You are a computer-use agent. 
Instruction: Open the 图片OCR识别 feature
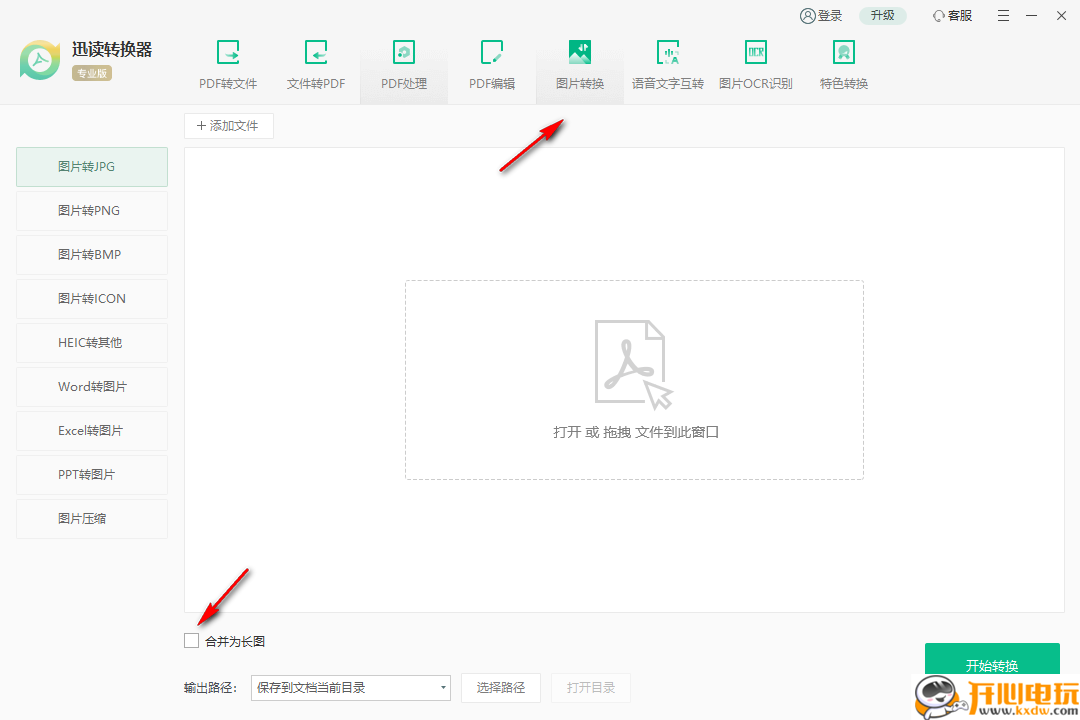[x=755, y=62]
